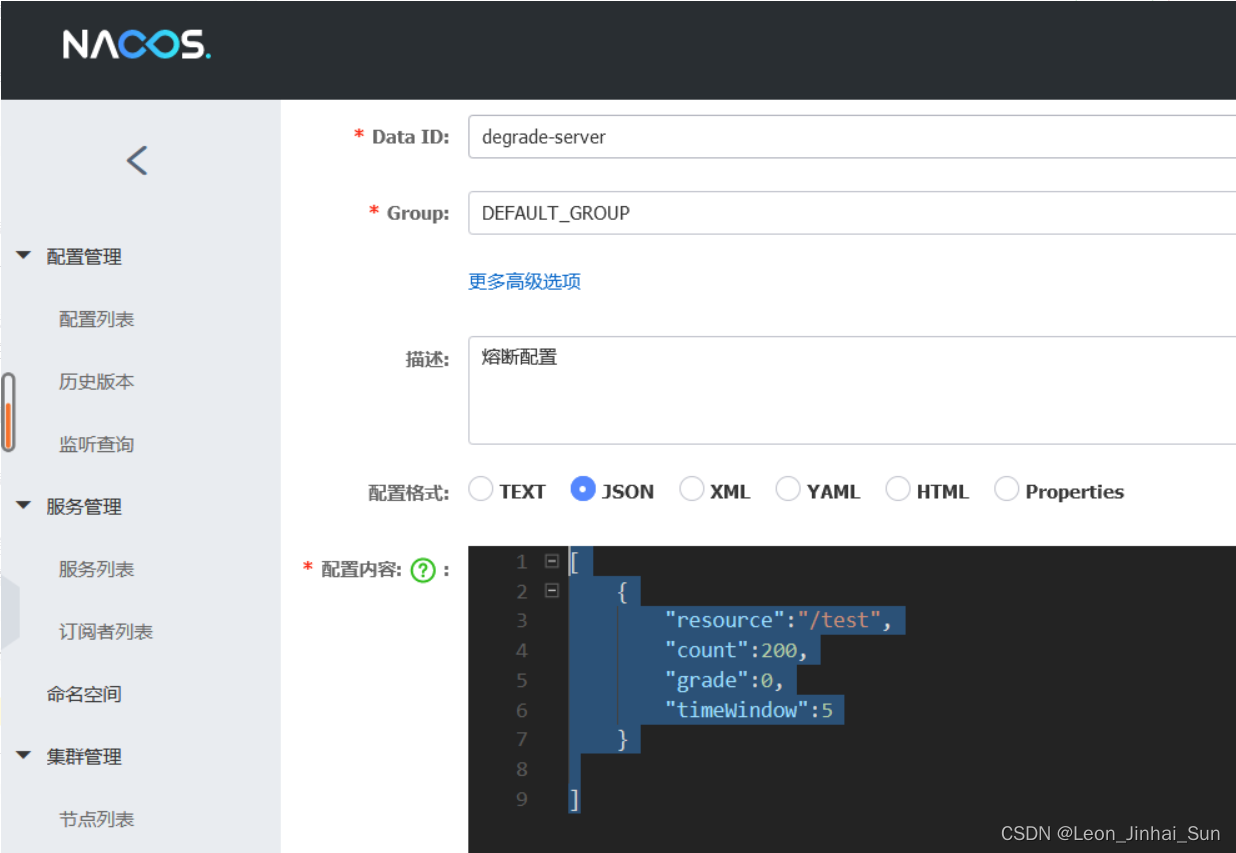Select XML config format
This screenshot has height=853, width=1236.
(x=691, y=489)
